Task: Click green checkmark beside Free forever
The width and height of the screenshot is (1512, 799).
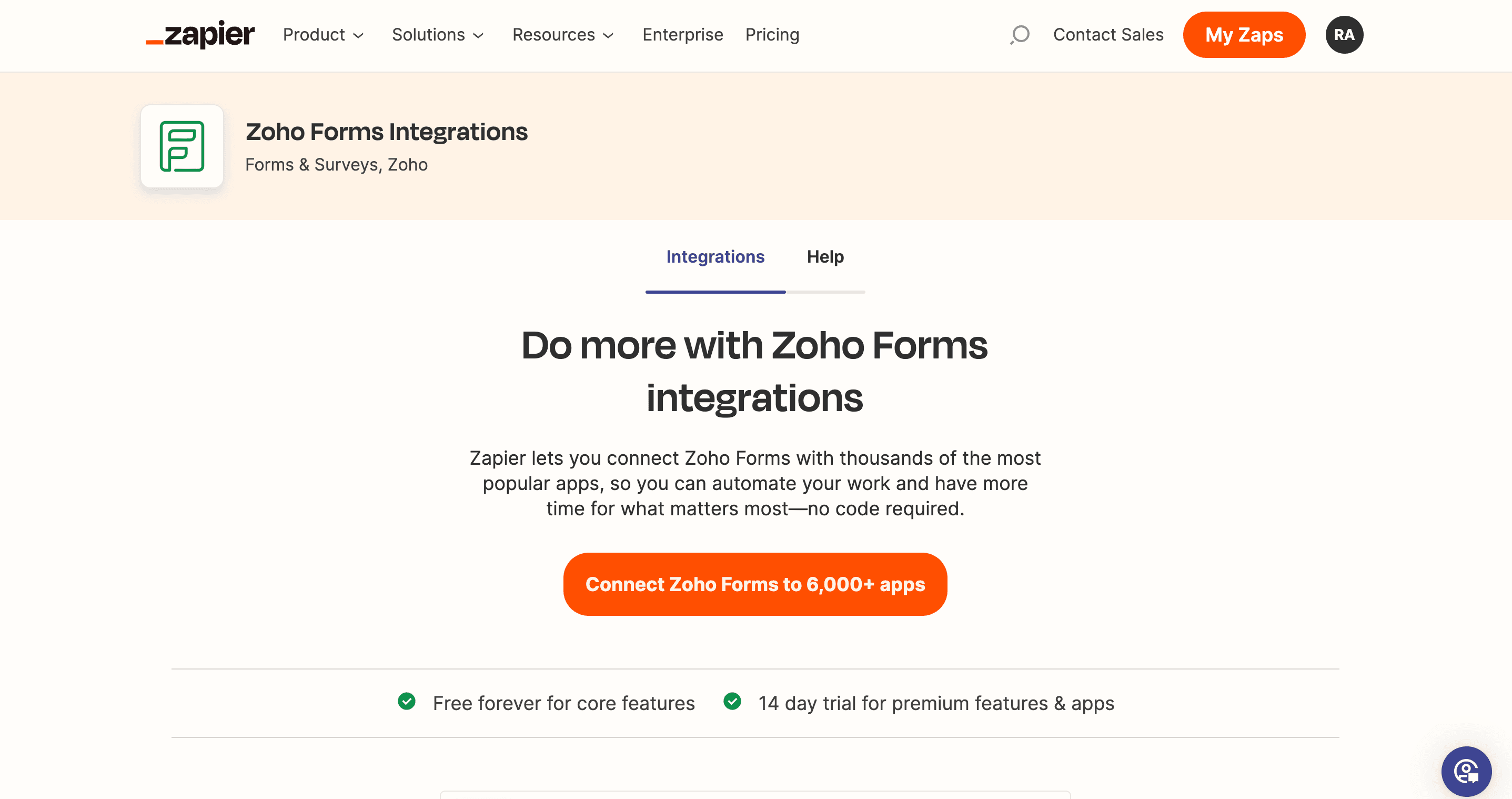Action: (407, 702)
